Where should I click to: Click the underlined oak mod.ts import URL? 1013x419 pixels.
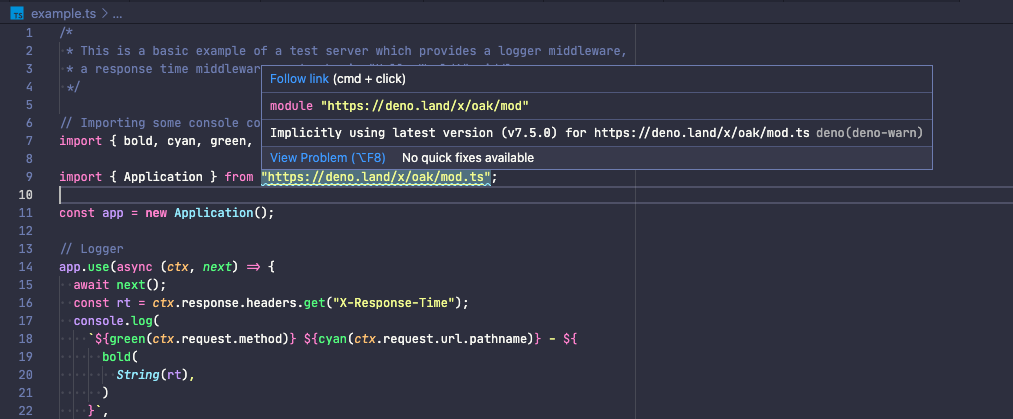[375, 177]
